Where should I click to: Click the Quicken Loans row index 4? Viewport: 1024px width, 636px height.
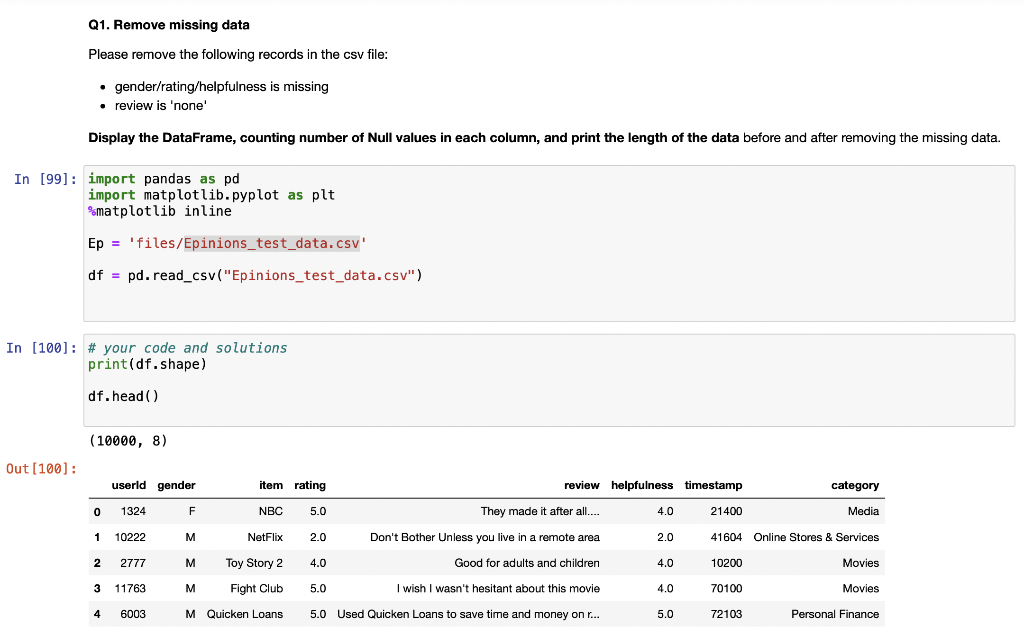pyautogui.click(x=97, y=614)
